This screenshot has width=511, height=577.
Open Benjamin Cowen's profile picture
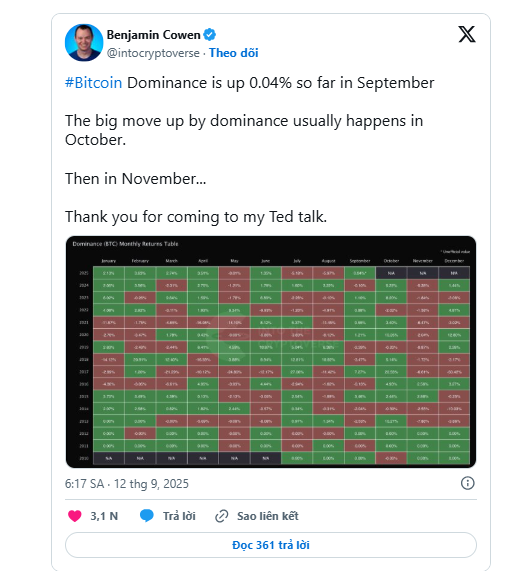(84, 43)
